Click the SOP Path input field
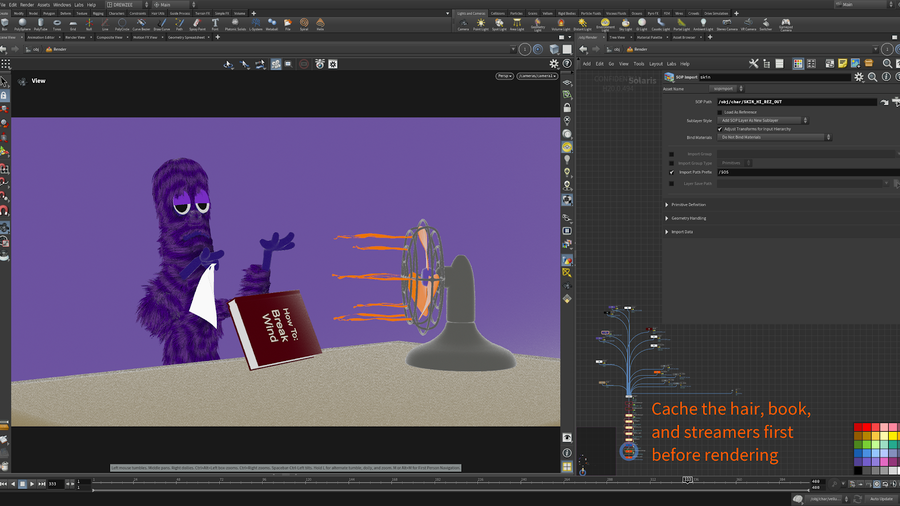The height and width of the screenshot is (506, 900). 797,102
